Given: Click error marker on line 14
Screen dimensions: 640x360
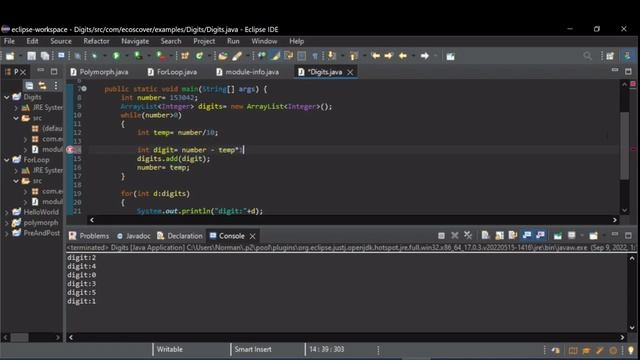Looking at the screenshot, I should click(70, 150).
